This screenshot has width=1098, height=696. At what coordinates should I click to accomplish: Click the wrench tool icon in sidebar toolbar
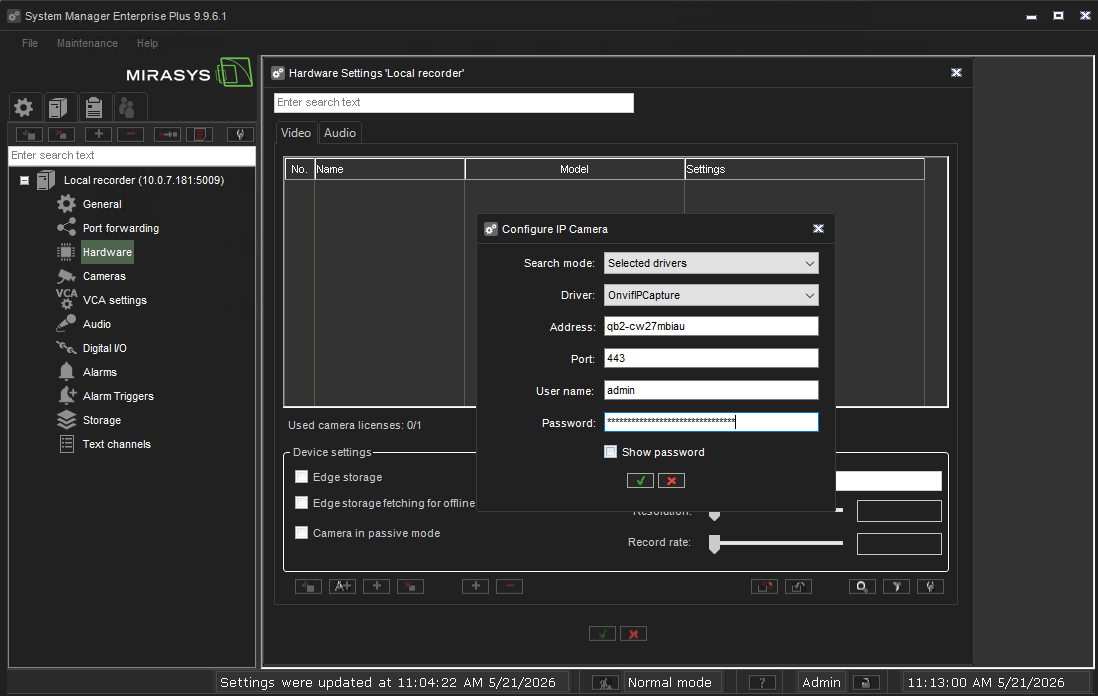(x=240, y=134)
